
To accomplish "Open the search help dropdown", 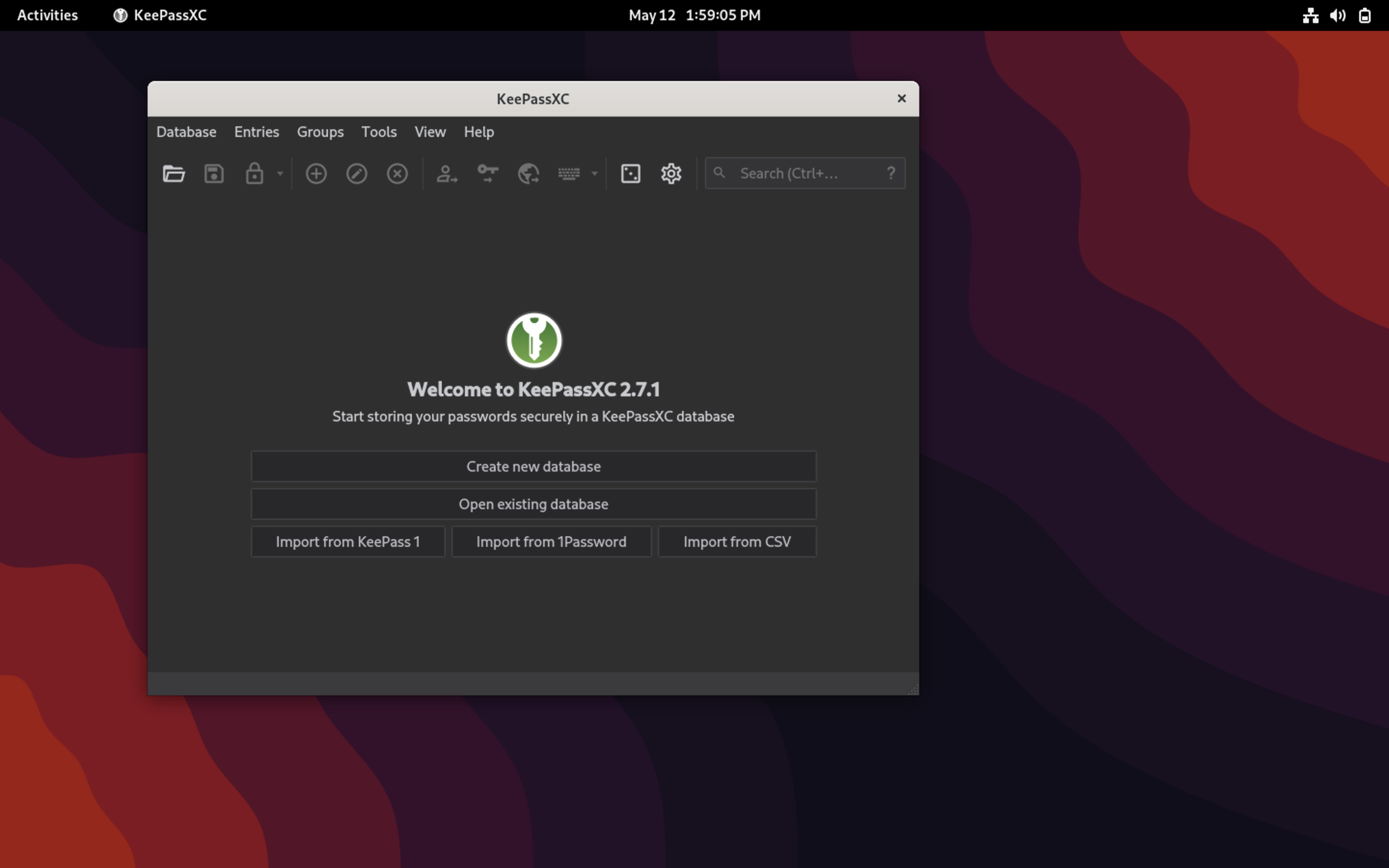I will tap(891, 173).
